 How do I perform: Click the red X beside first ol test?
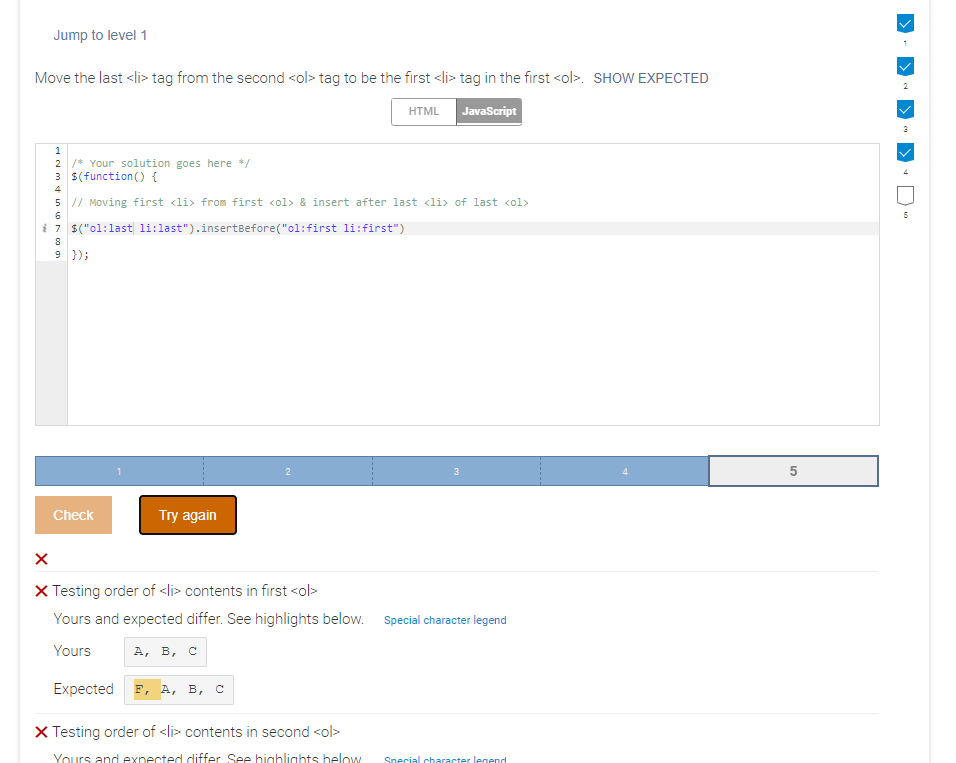(x=41, y=591)
